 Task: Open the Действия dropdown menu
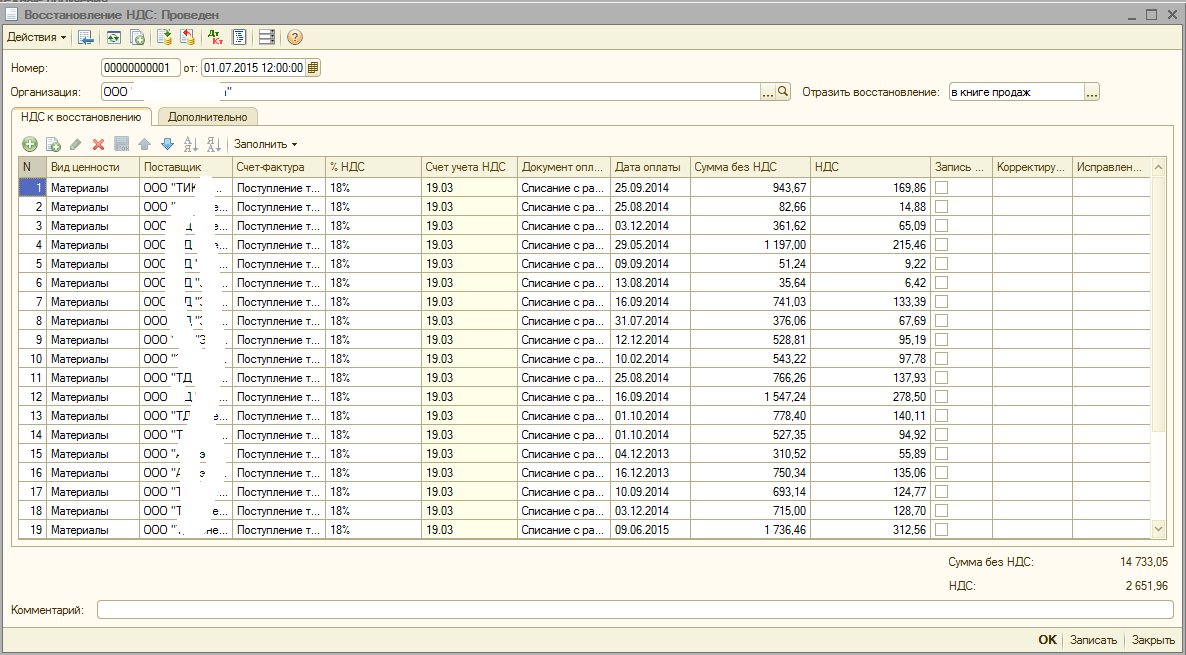point(36,37)
